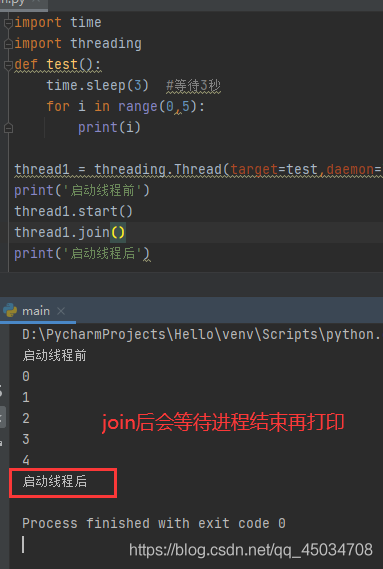Click the comment '#等待3秒'

point(193,86)
